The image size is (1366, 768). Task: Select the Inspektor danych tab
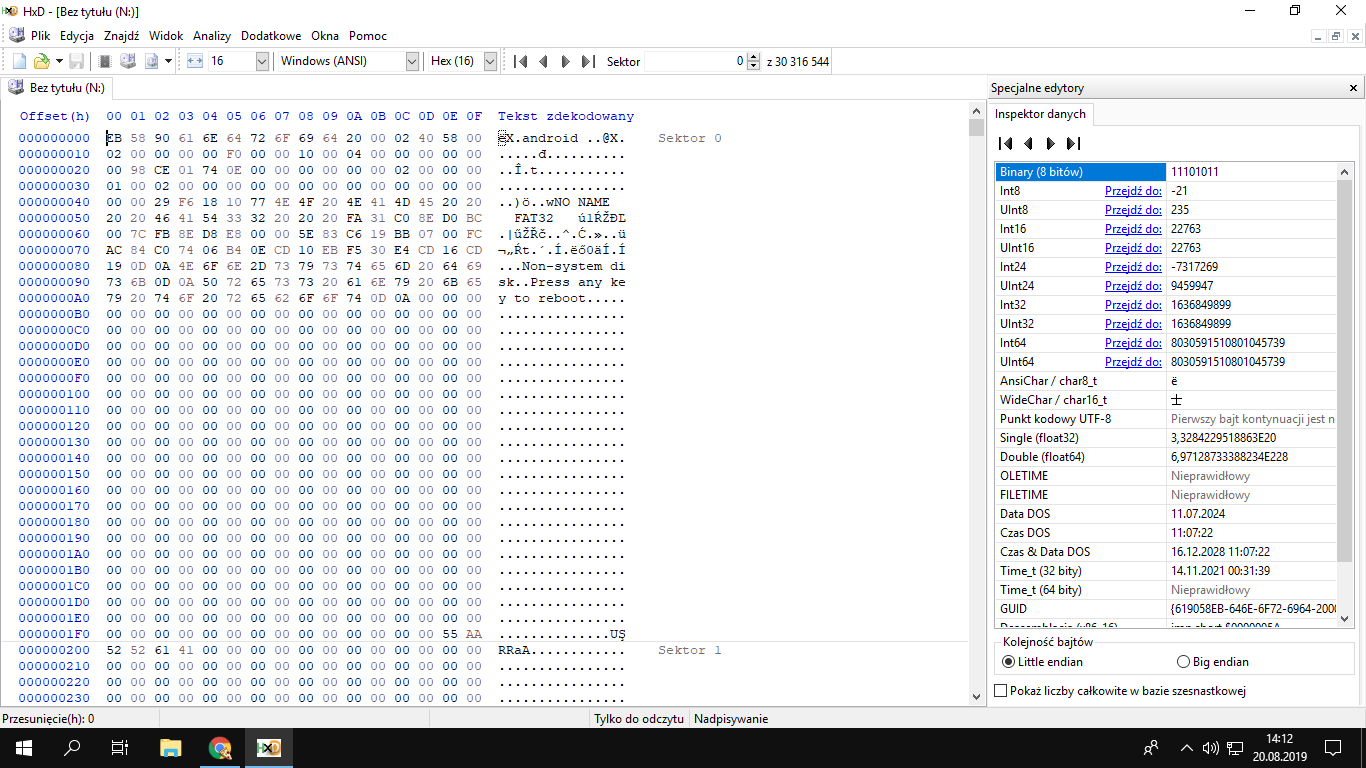[x=1041, y=114]
